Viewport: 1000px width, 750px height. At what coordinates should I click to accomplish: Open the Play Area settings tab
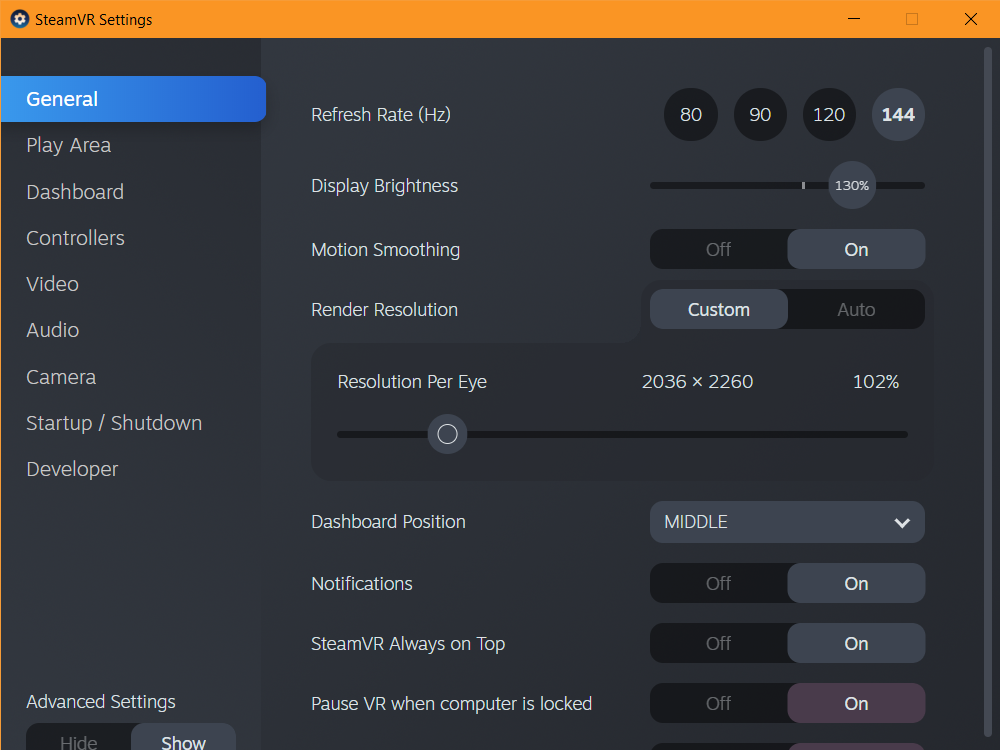point(69,146)
